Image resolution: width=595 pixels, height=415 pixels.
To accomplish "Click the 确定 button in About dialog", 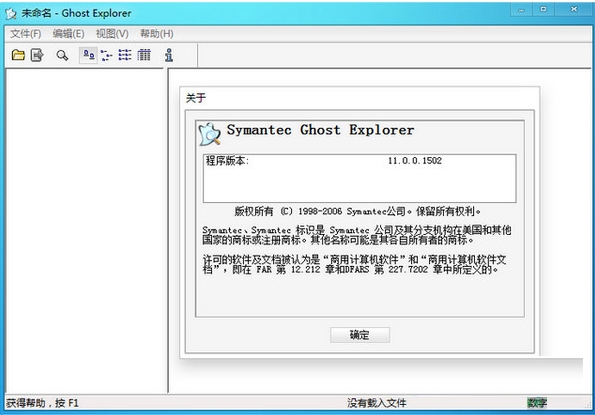I will (360, 335).
